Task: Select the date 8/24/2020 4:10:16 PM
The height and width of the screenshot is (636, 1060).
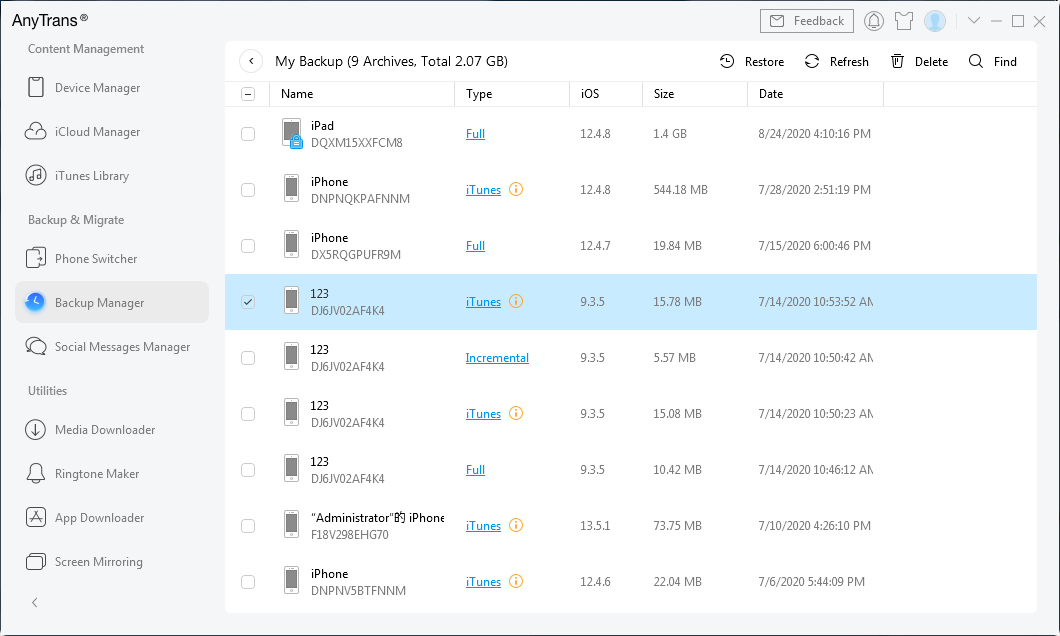Action: [x=815, y=134]
